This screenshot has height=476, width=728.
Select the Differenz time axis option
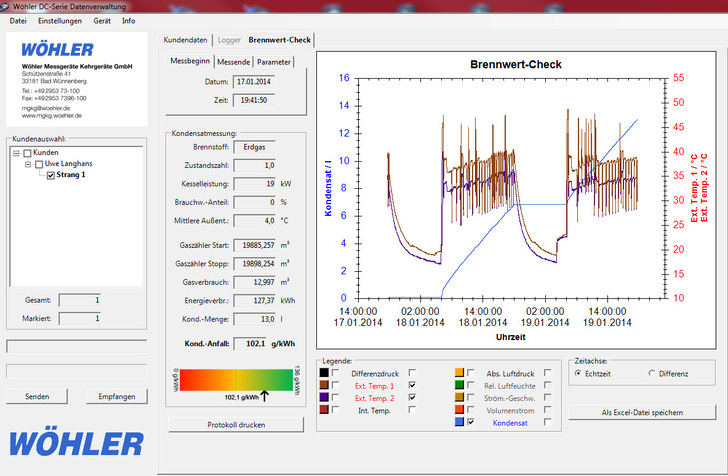[653, 373]
